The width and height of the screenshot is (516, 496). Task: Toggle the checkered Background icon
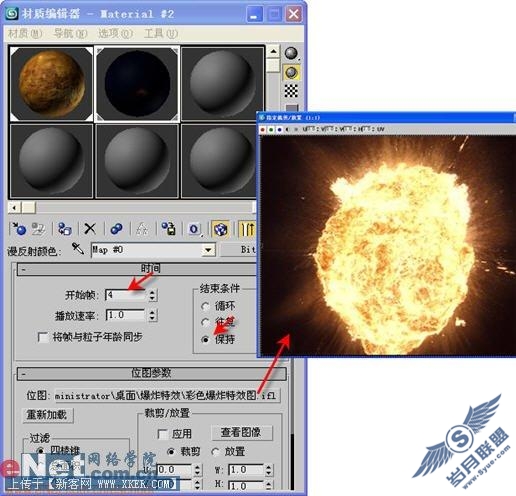[x=291, y=91]
